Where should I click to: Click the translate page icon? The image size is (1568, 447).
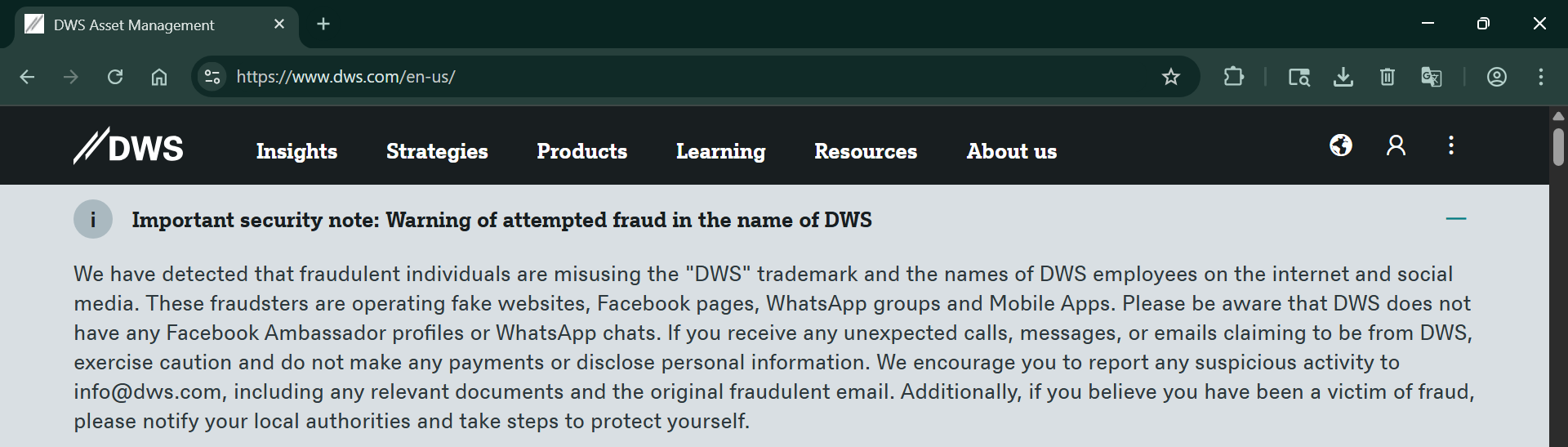[x=1431, y=77]
